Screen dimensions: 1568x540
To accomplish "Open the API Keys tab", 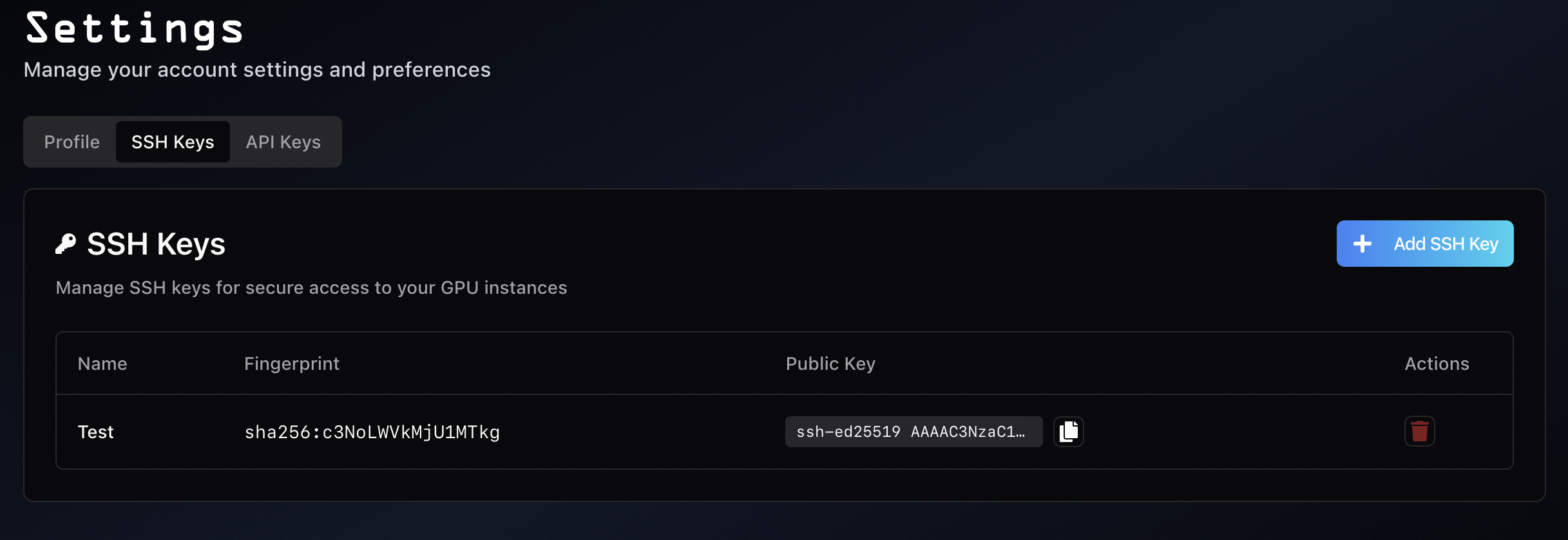I will pos(283,142).
